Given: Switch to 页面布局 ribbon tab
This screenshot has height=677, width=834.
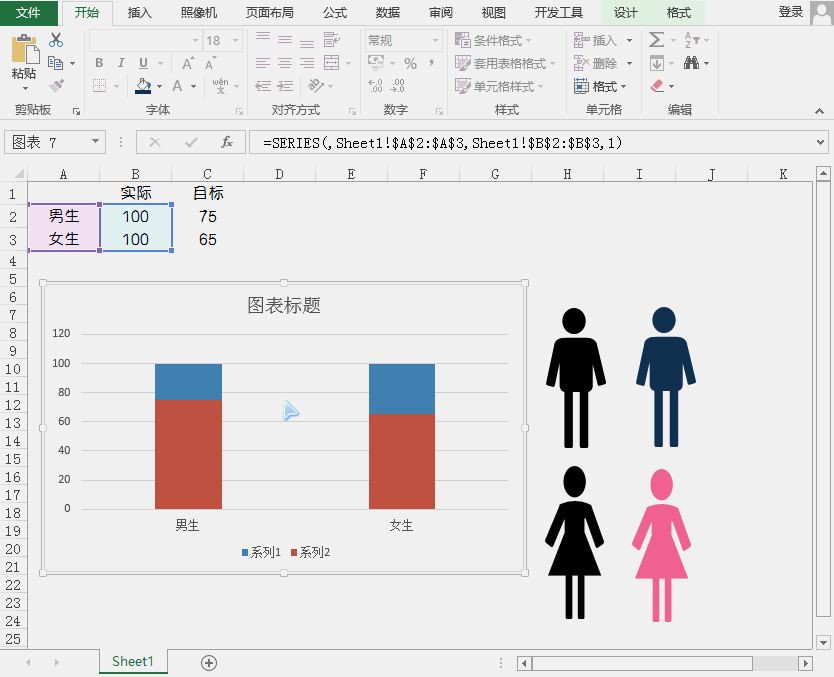Looking at the screenshot, I should pyautogui.click(x=270, y=13).
